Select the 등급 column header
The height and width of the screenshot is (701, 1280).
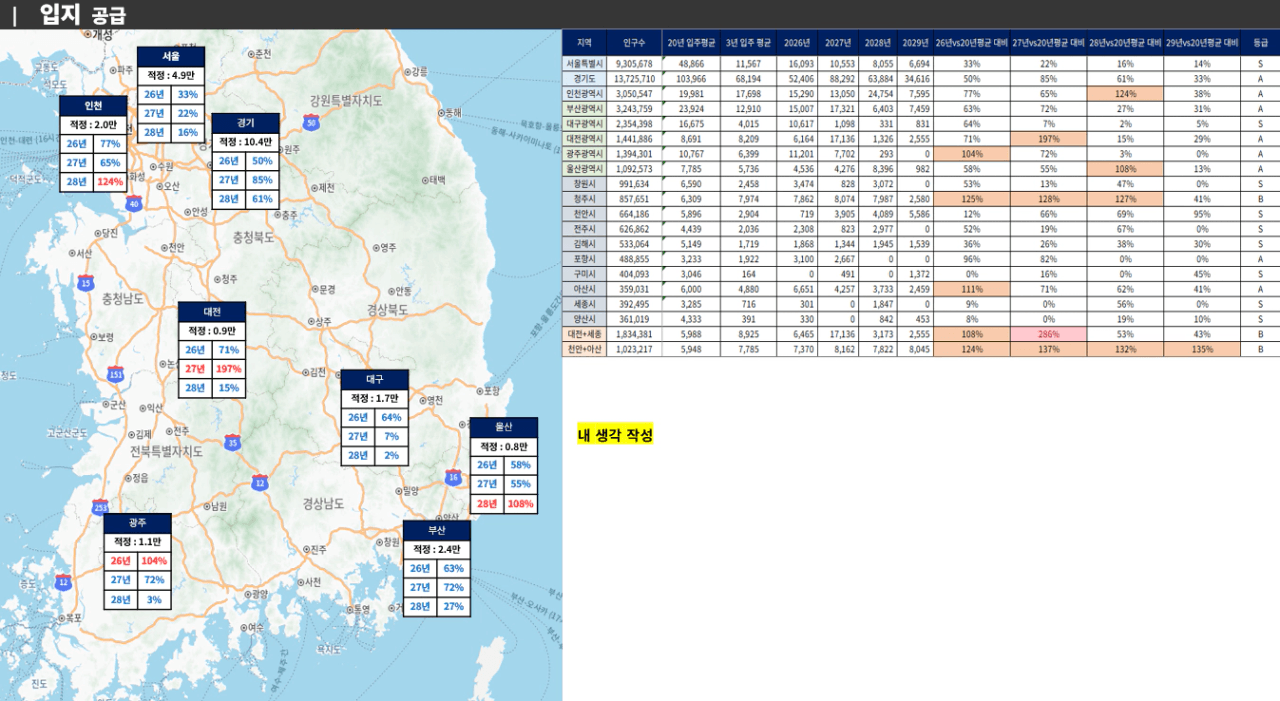[x=1259, y=43]
